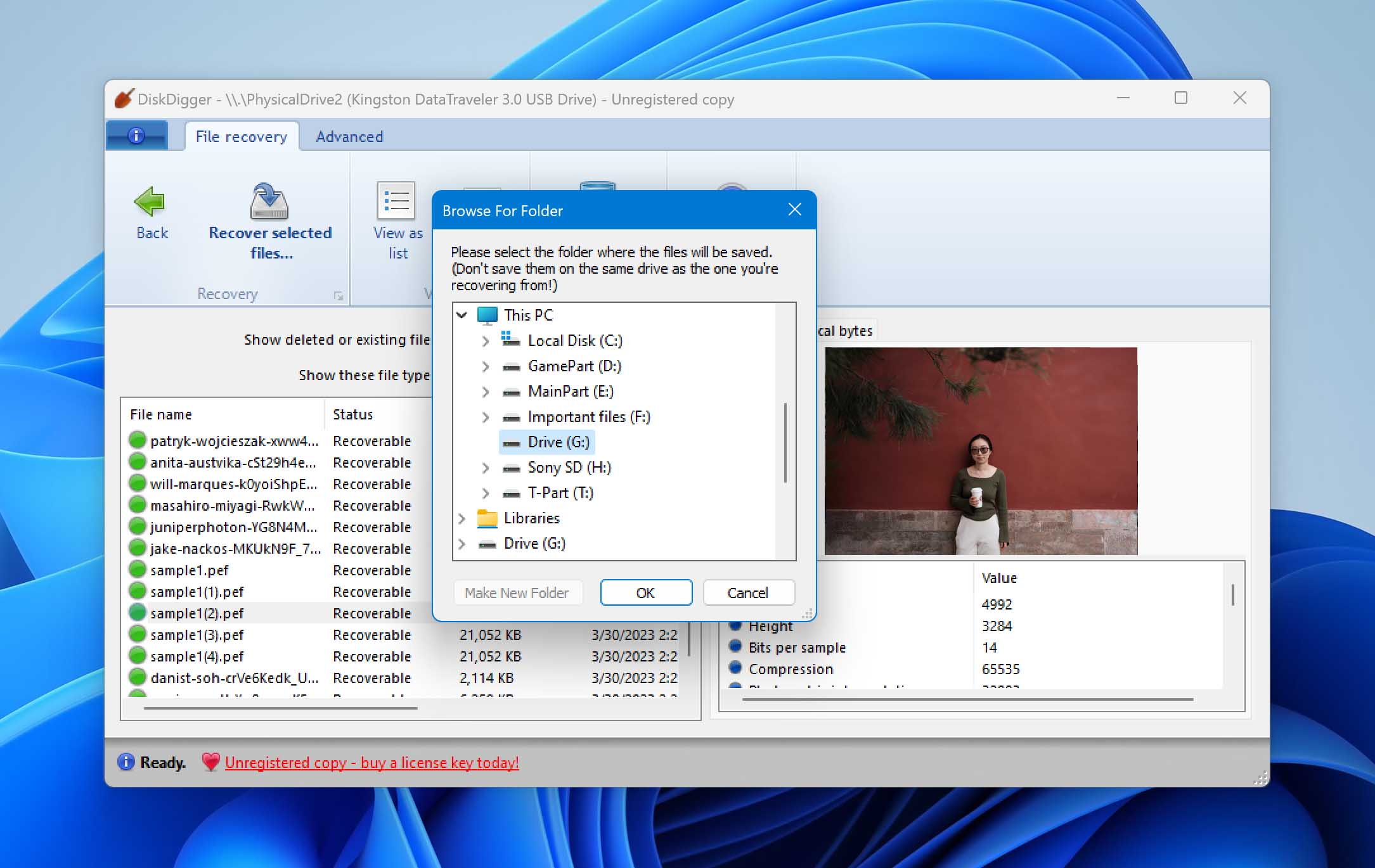Open the Unregistered copy license link

click(x=371, y=762)
